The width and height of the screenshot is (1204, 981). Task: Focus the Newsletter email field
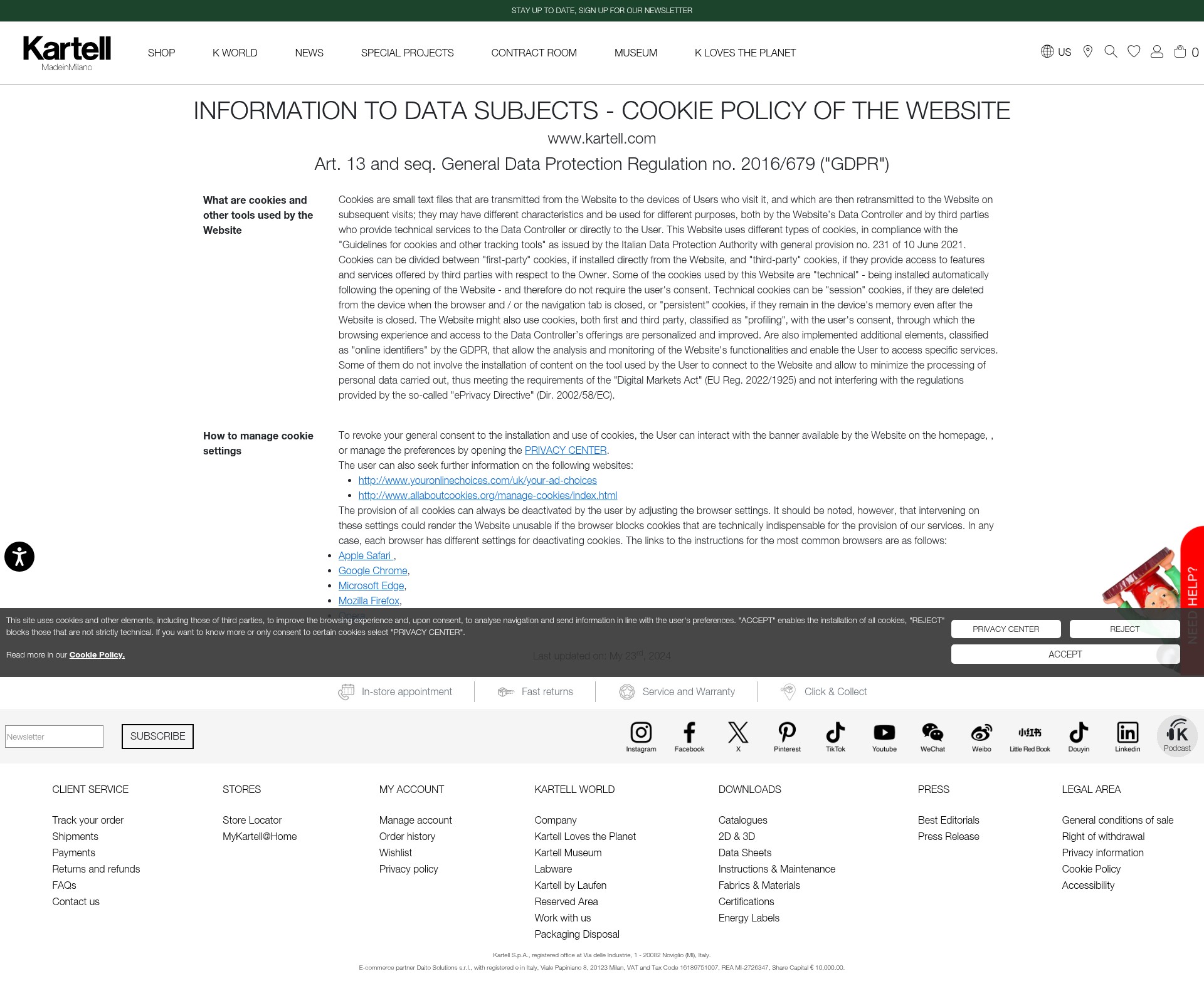54,737
